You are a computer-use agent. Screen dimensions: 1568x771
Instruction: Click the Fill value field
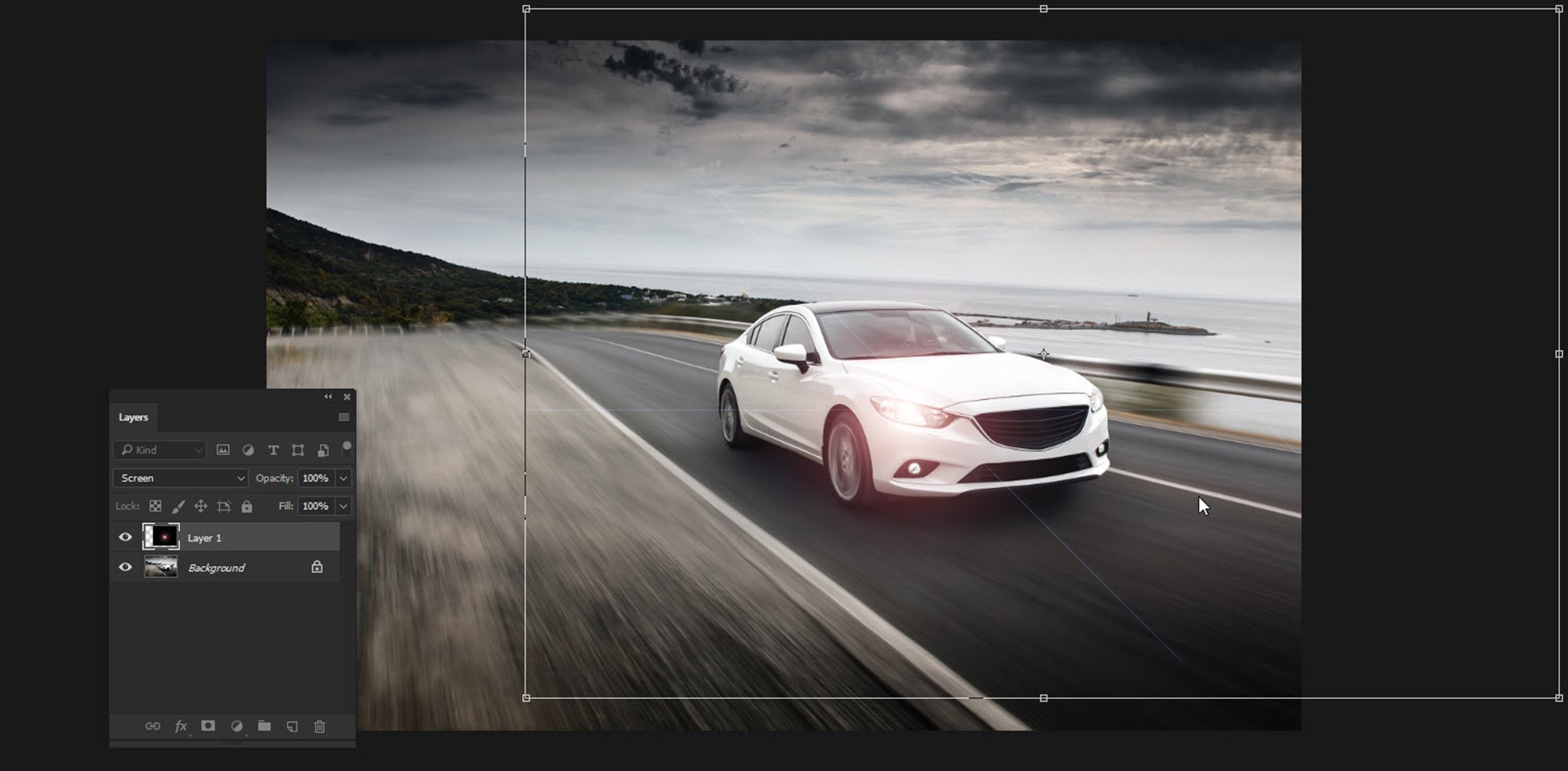coord(316,507)
